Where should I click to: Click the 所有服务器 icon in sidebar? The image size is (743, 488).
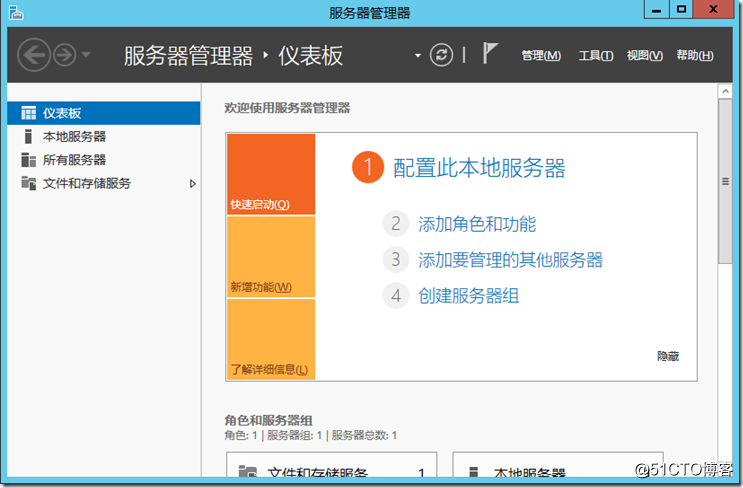pyautogui.click(x=28, y=160)
